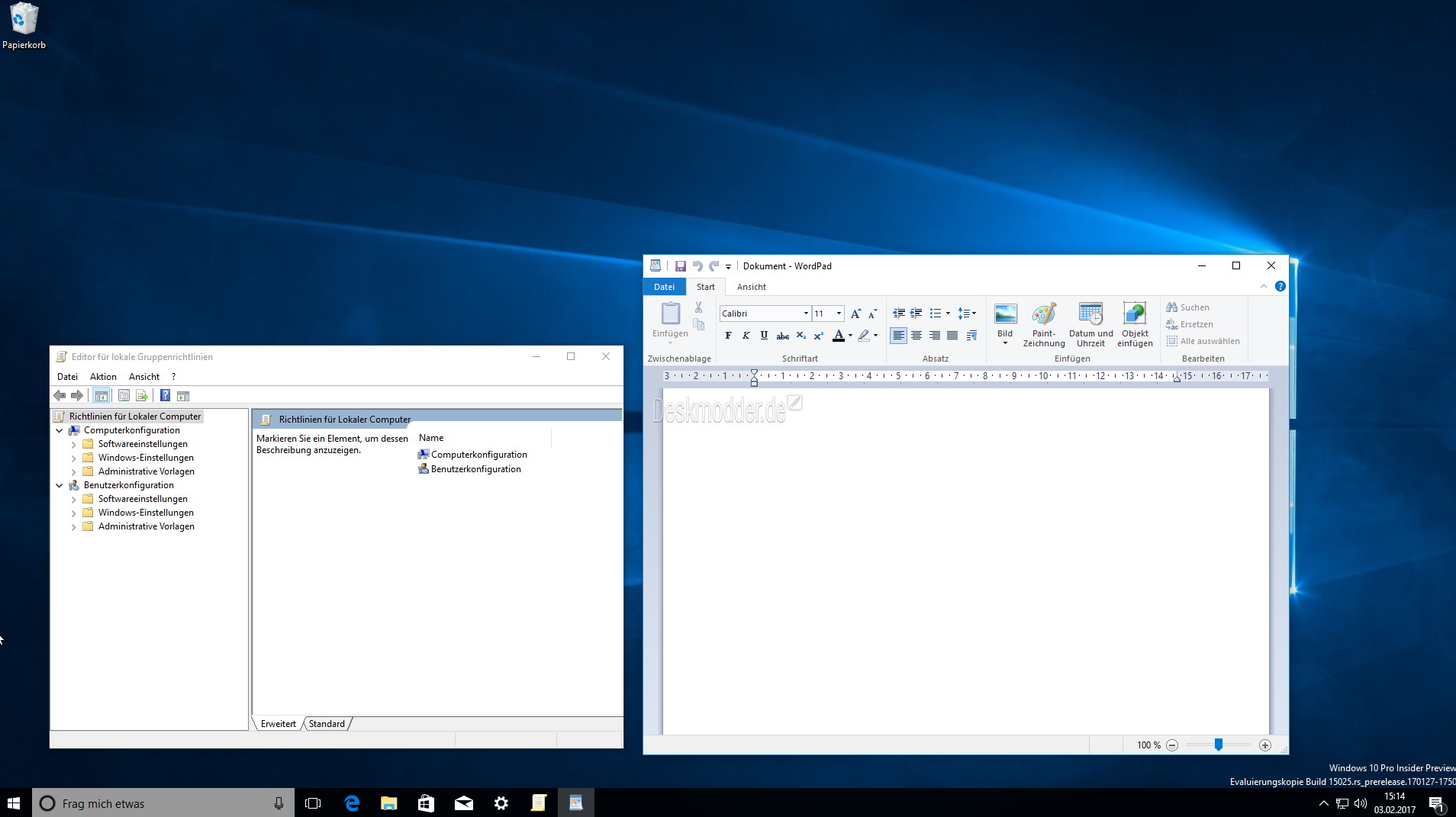Toggle strikethrough (abc) formatting
1456x817 pixels.
(x=782, y=336)
